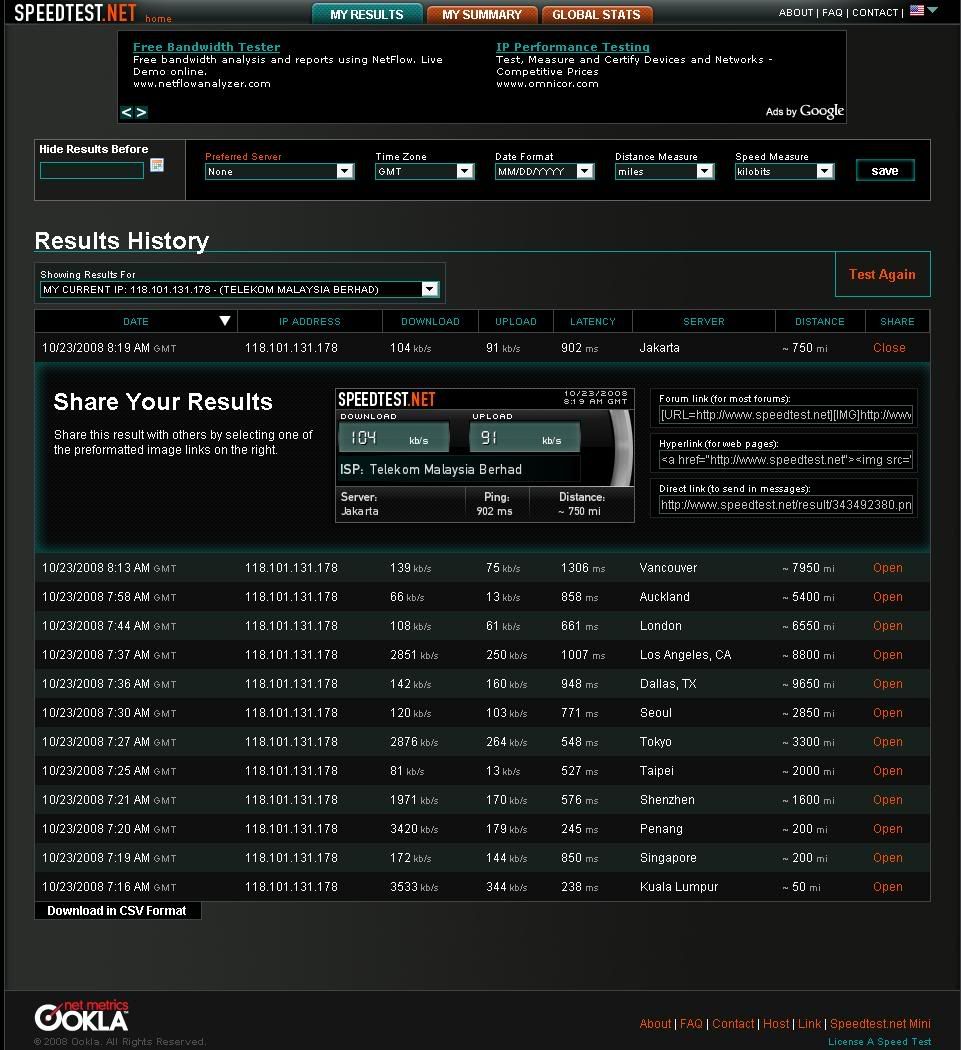961x1050 pixels.
Task: Click the save button for settings
Action: 884,170
